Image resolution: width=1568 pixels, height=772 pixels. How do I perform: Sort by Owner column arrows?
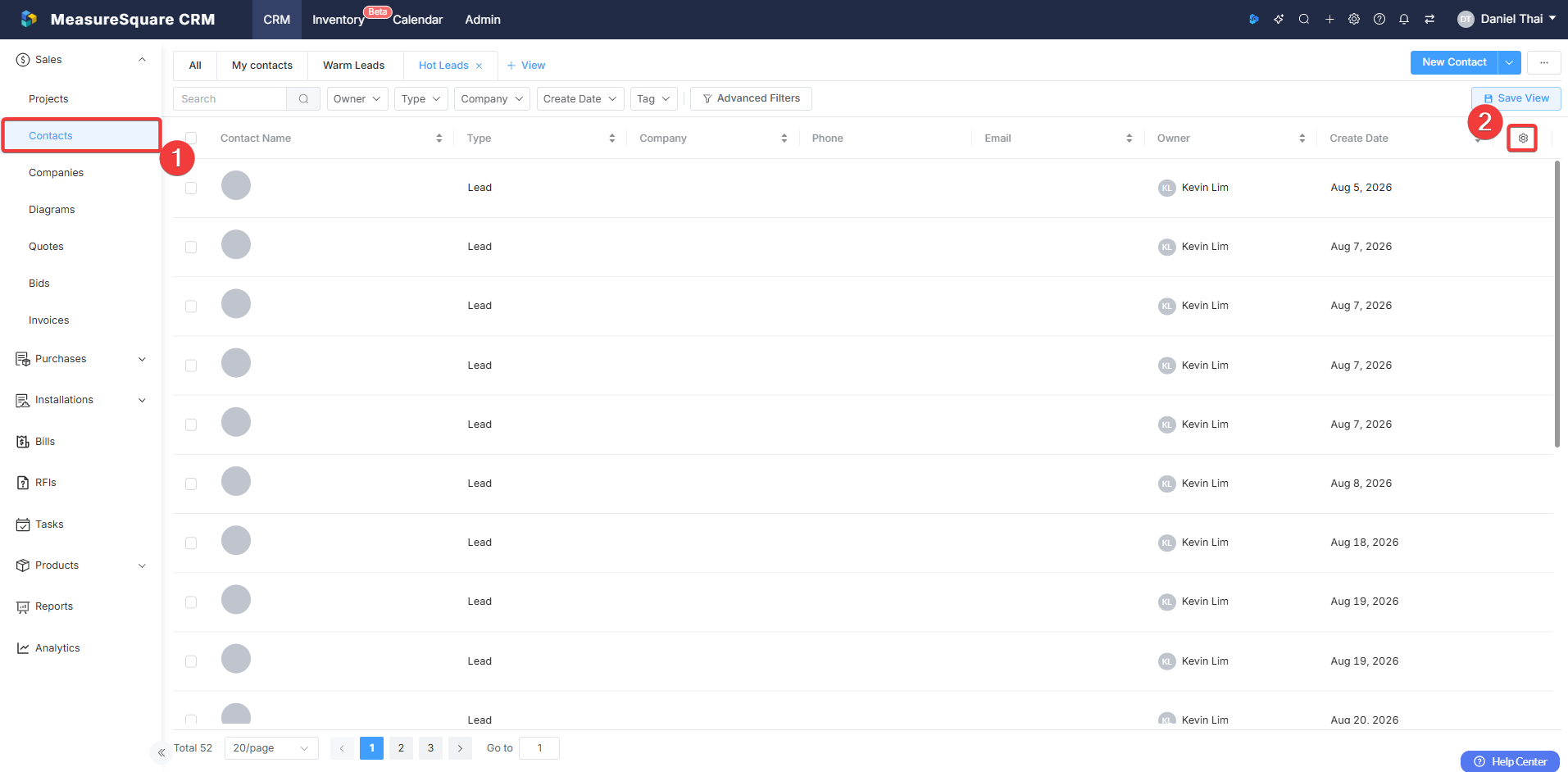point(1302,139)
